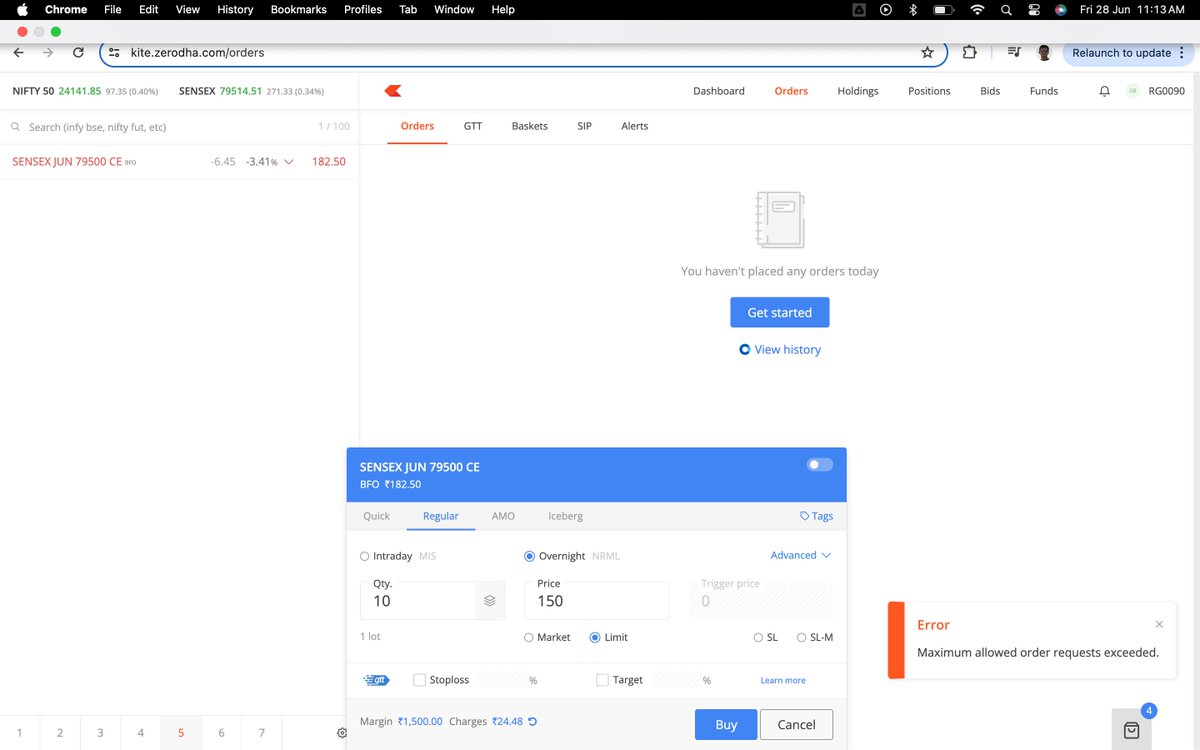Select Intraday MIS product type
The height and width of the screenshot is (750, 1200).
[x=364, y=556]
